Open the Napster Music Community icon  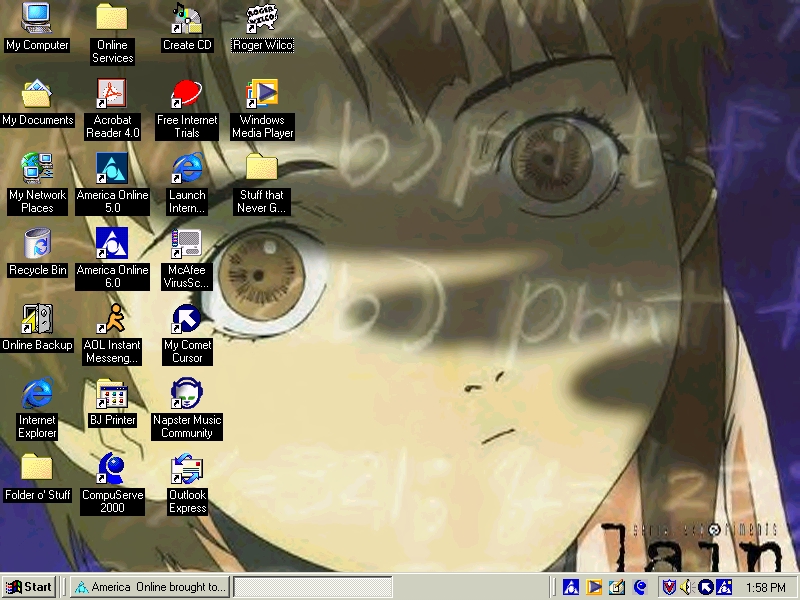(187, 395)
